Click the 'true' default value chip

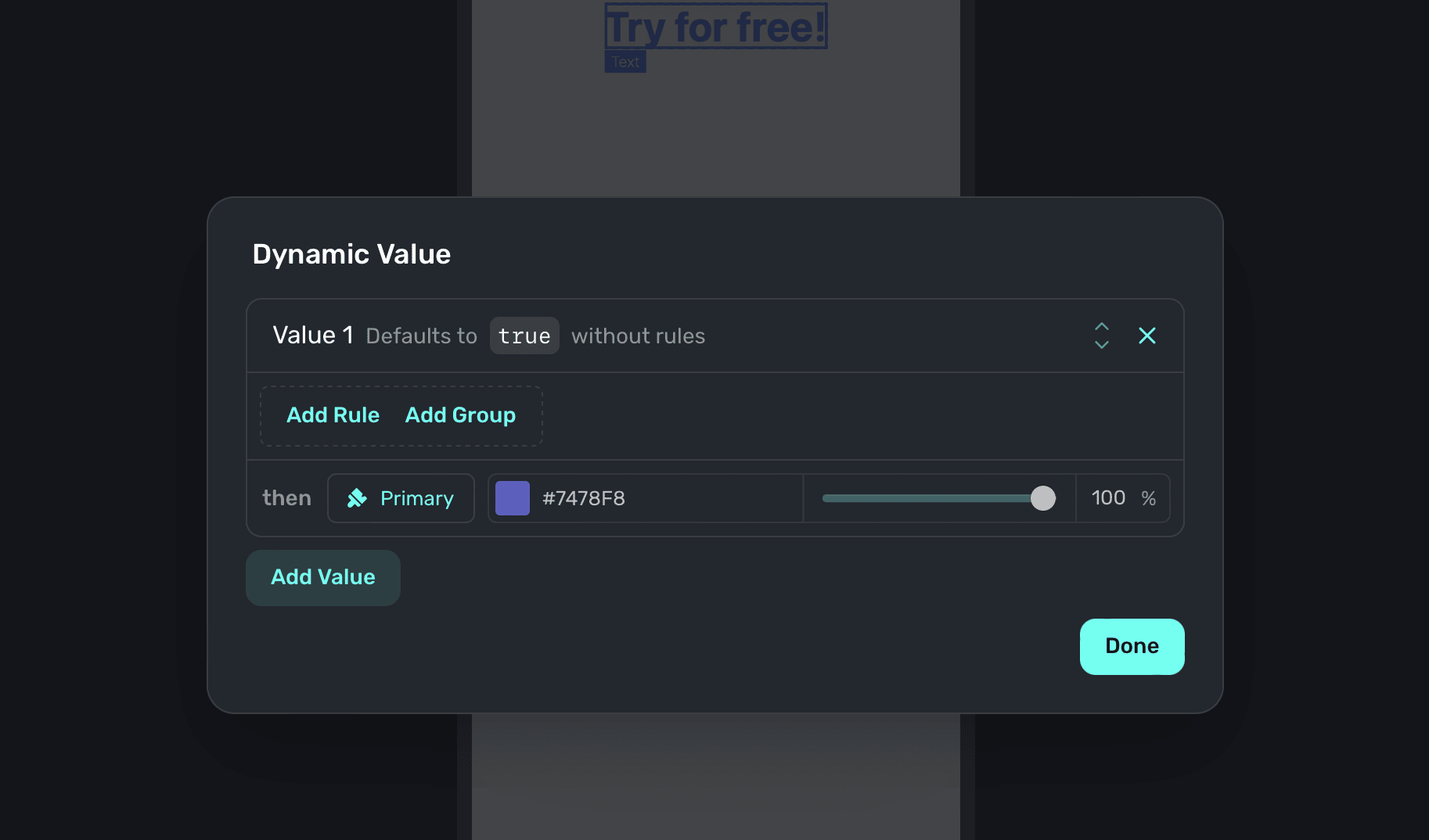[x=524, y=336]
